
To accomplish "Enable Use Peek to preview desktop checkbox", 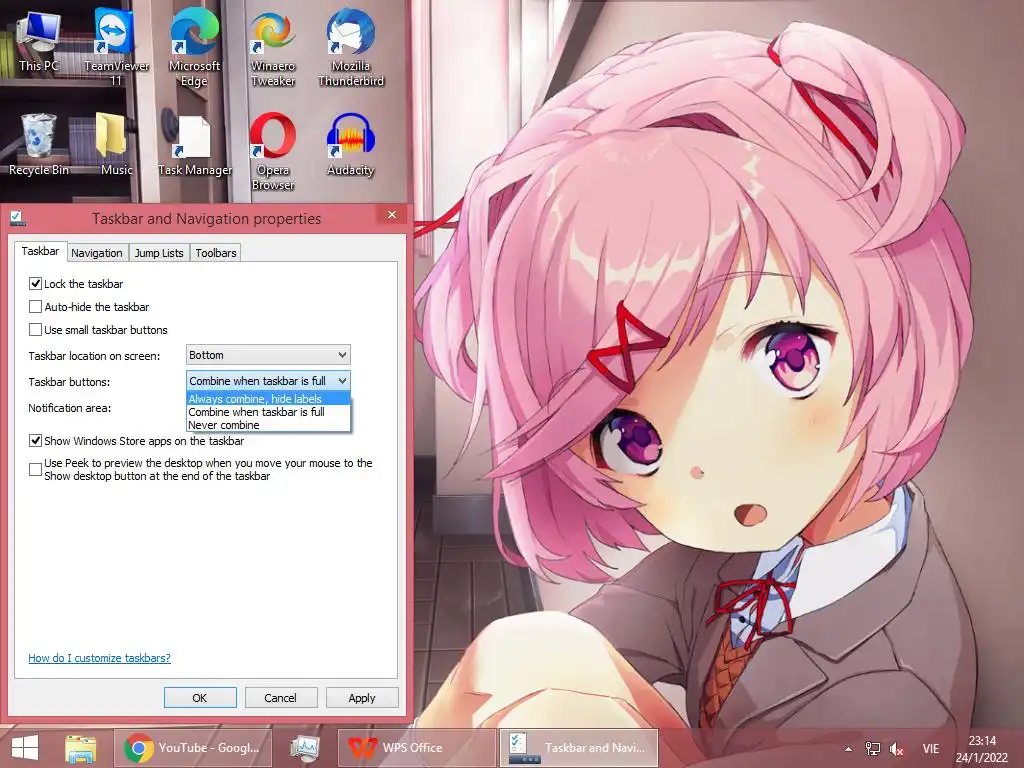I will [x=35, y=470].
